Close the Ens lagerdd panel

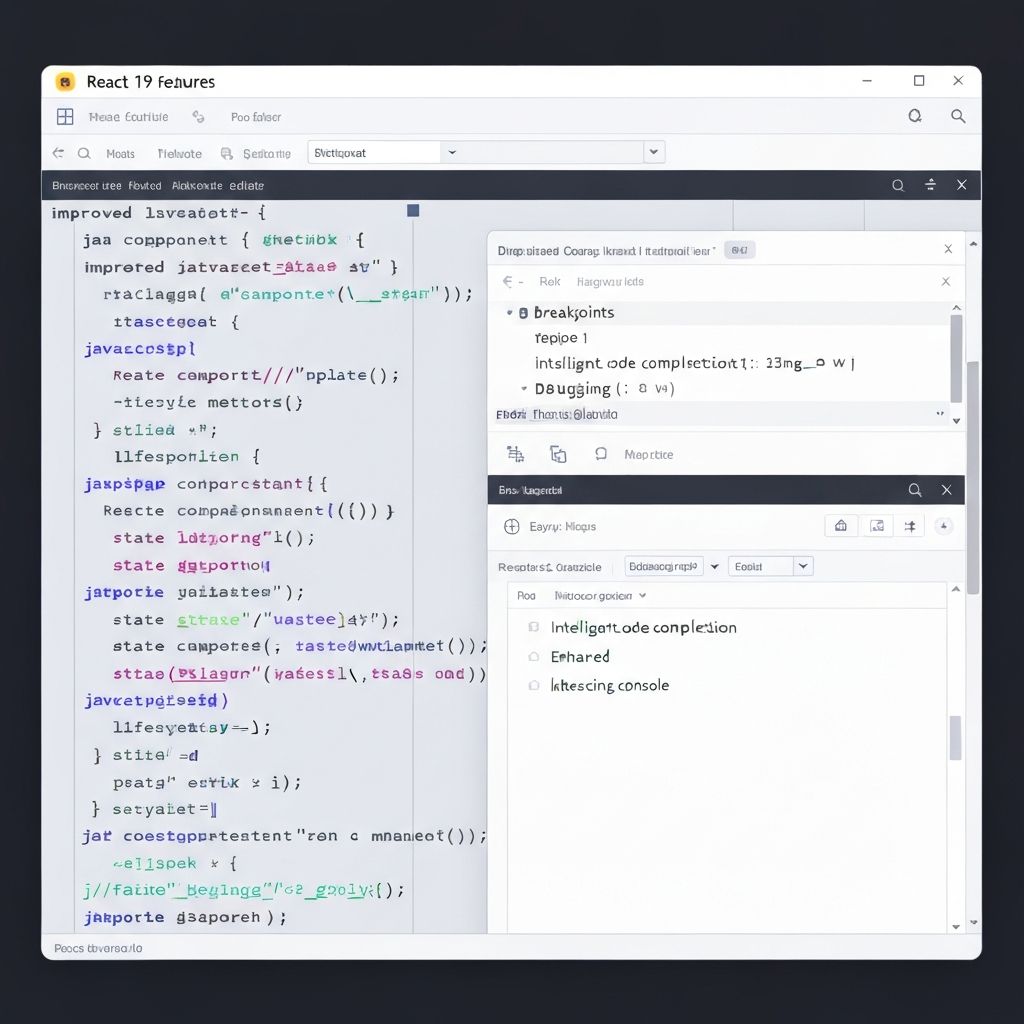(x=946, y=490)
